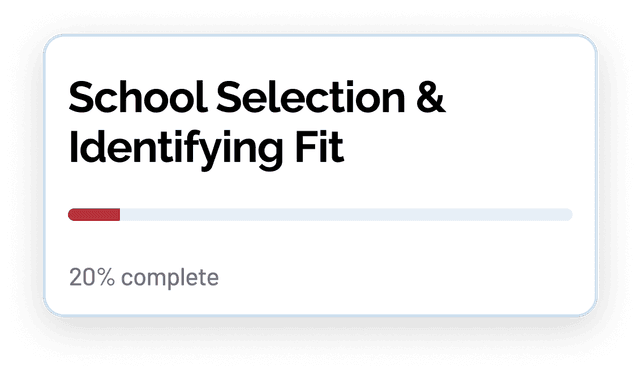Open the School Selection & Identifying Fit card

point(320,176)
